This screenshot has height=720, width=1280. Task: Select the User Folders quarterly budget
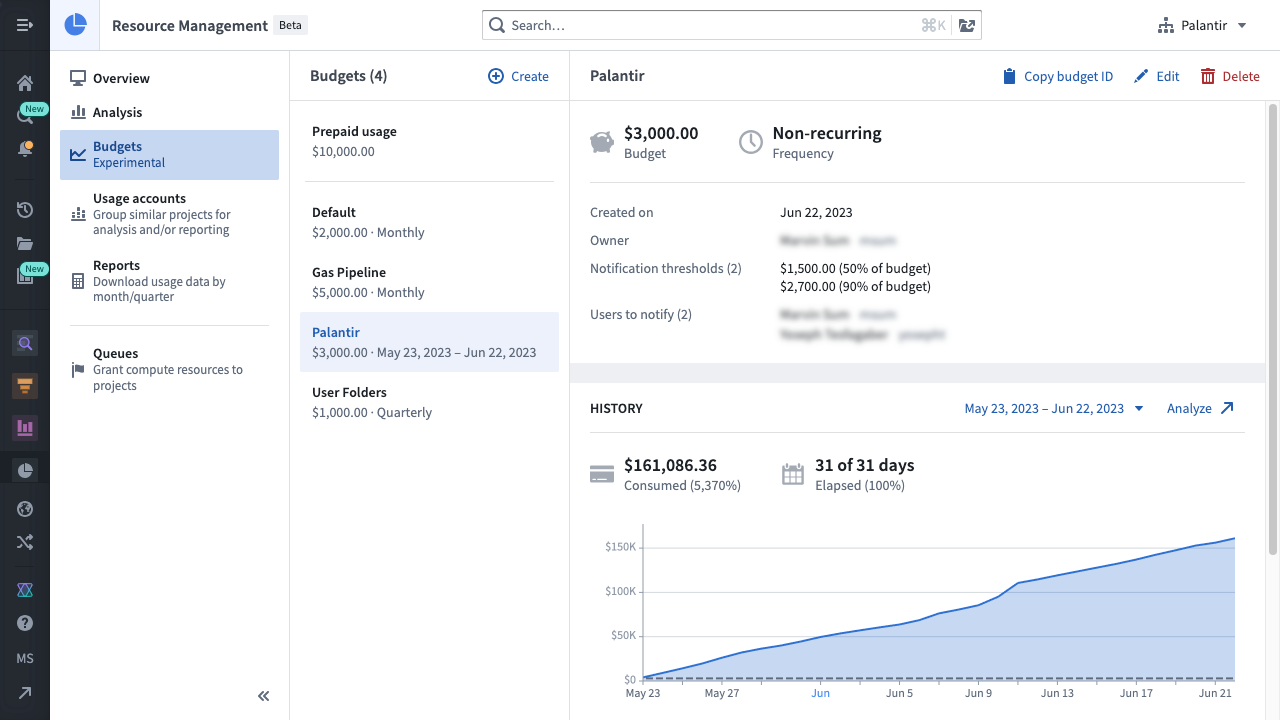(429, 402)
